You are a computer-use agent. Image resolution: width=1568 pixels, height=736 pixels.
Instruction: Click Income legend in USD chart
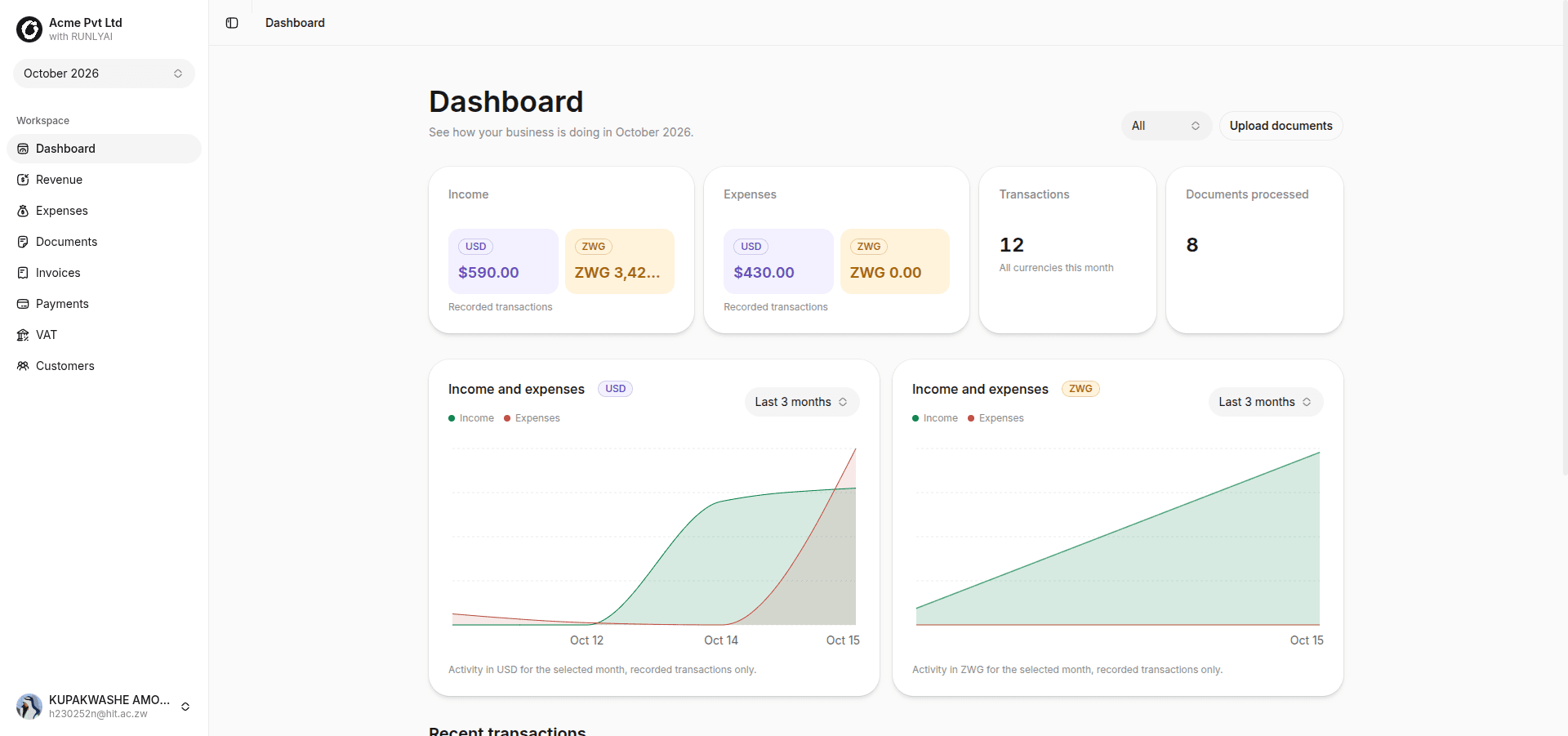pos(471,418)
